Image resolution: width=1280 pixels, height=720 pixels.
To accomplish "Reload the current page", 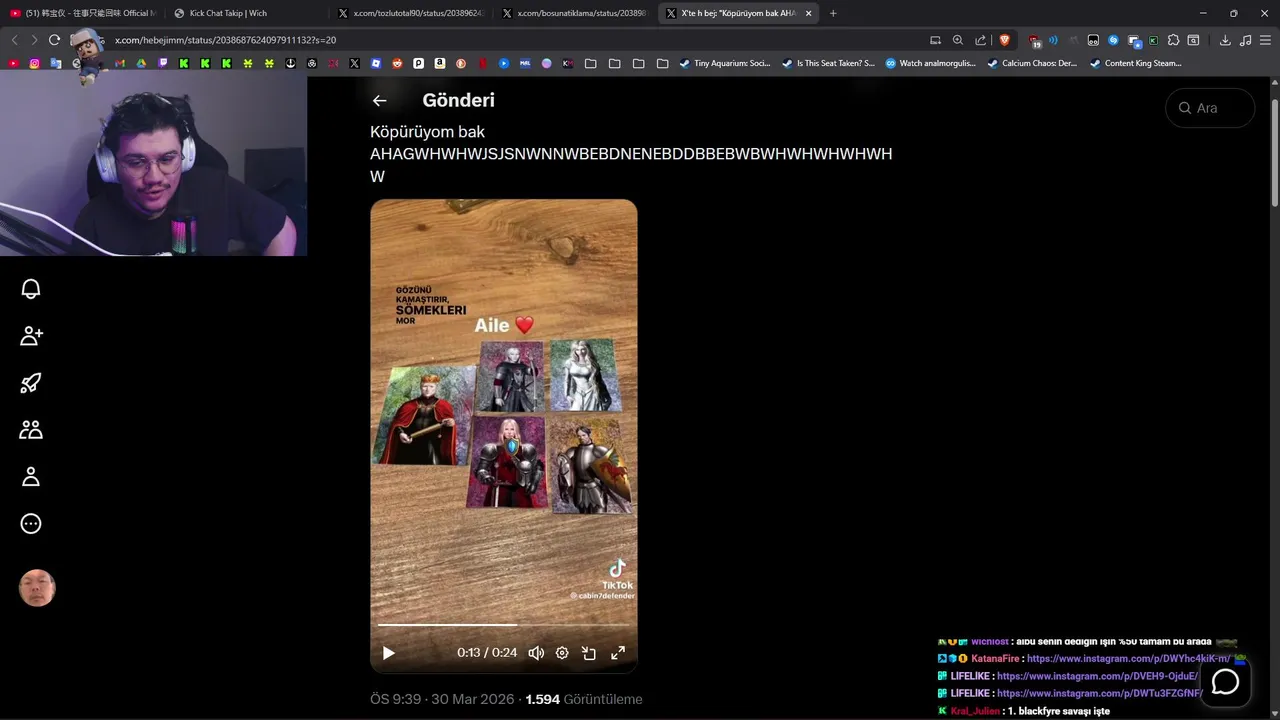I will coord(54,40).
